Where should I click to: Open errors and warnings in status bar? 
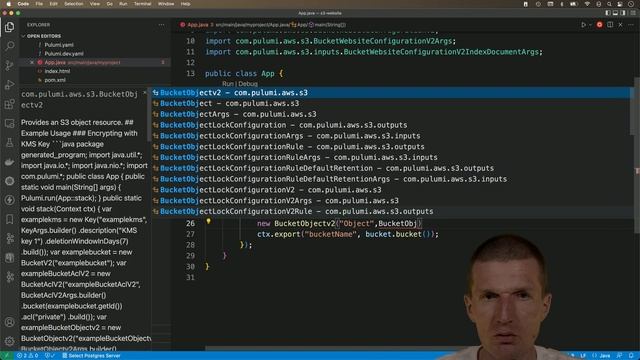coord(27,356)
